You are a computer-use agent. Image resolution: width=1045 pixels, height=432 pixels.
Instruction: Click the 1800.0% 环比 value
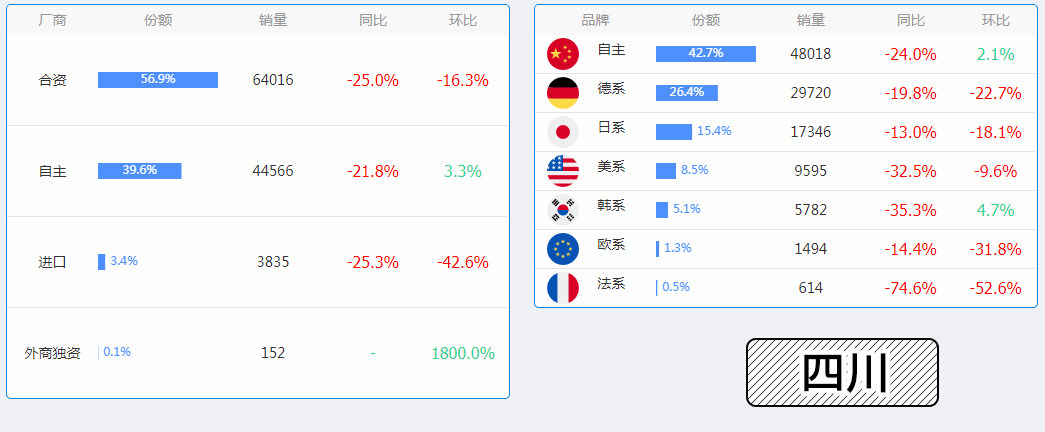463,353
